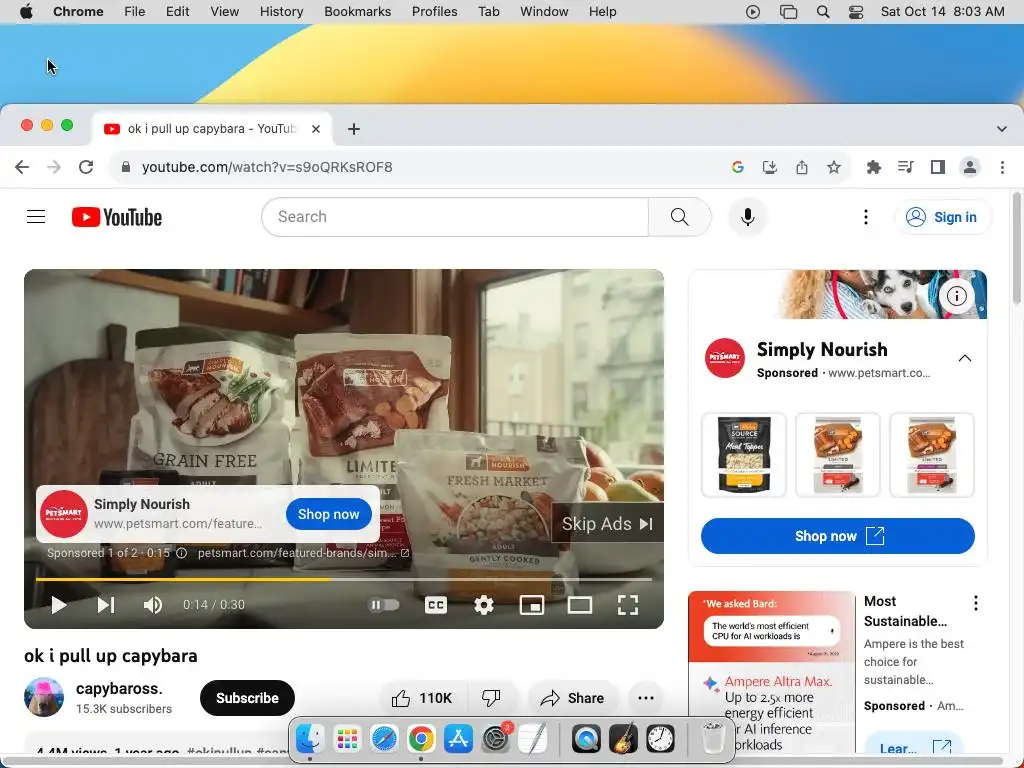Reload the page

click(86, 167)
